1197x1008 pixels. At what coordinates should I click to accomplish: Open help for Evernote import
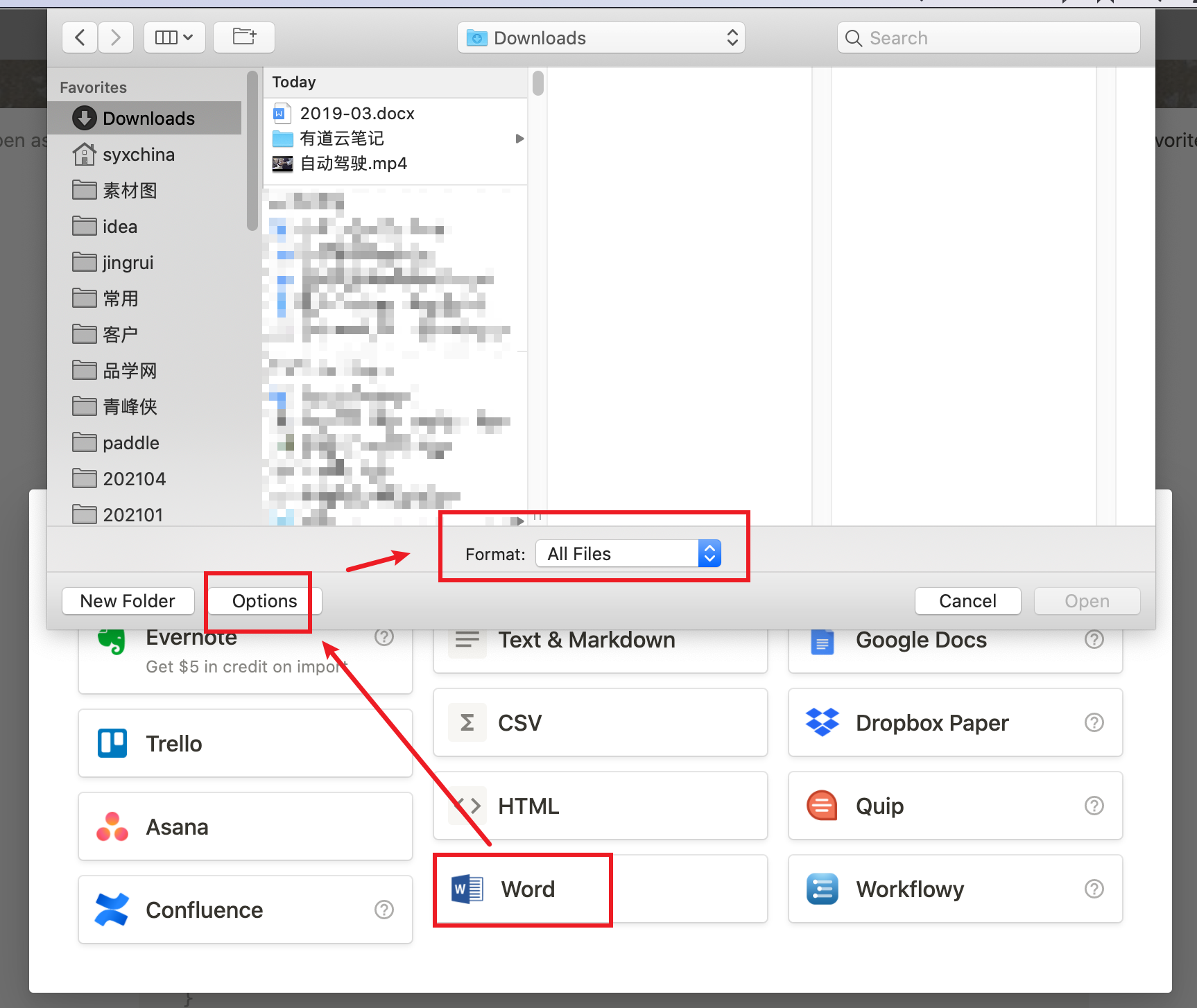tap(384, 636)
